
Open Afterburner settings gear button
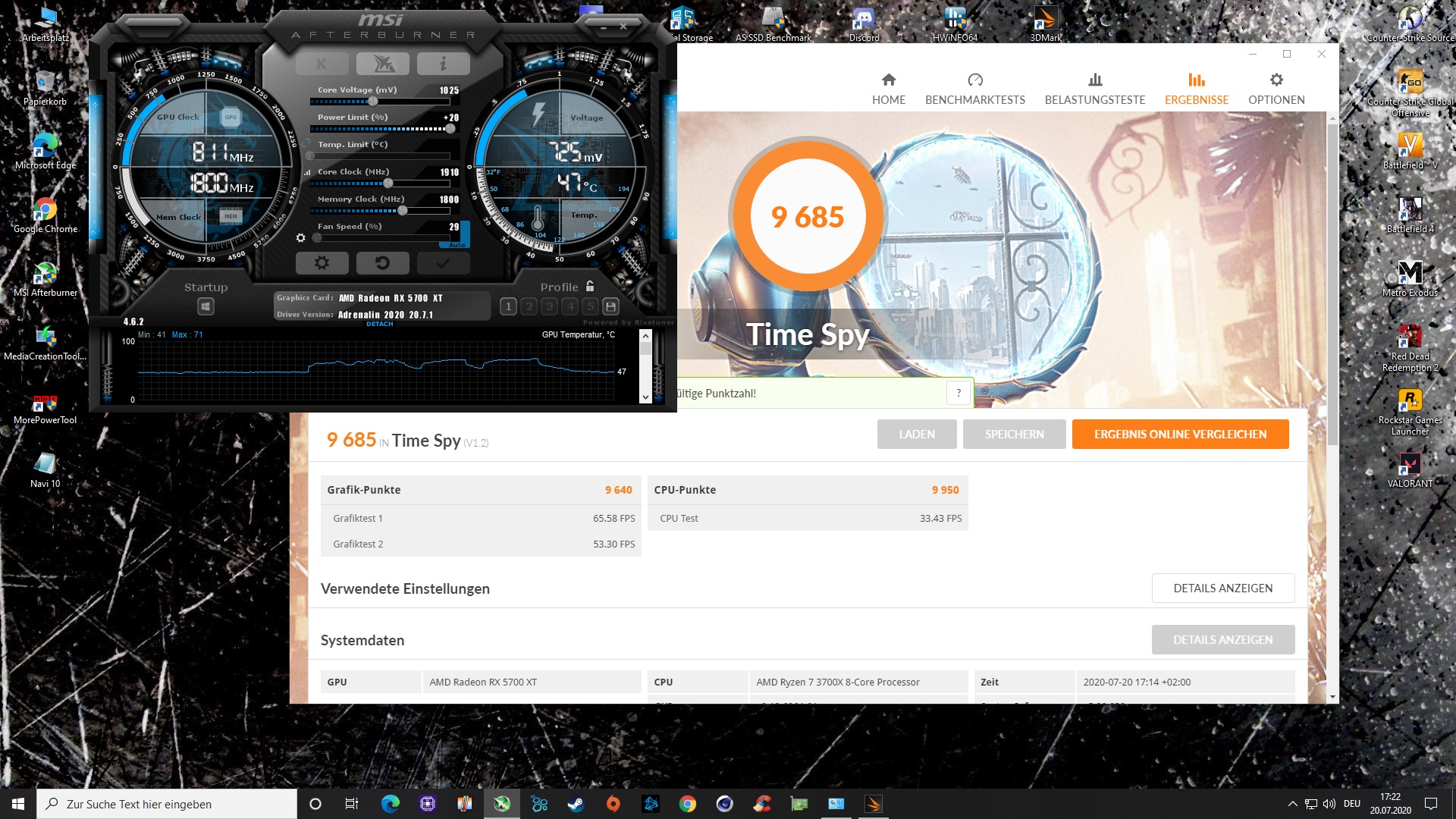point(322,263)
